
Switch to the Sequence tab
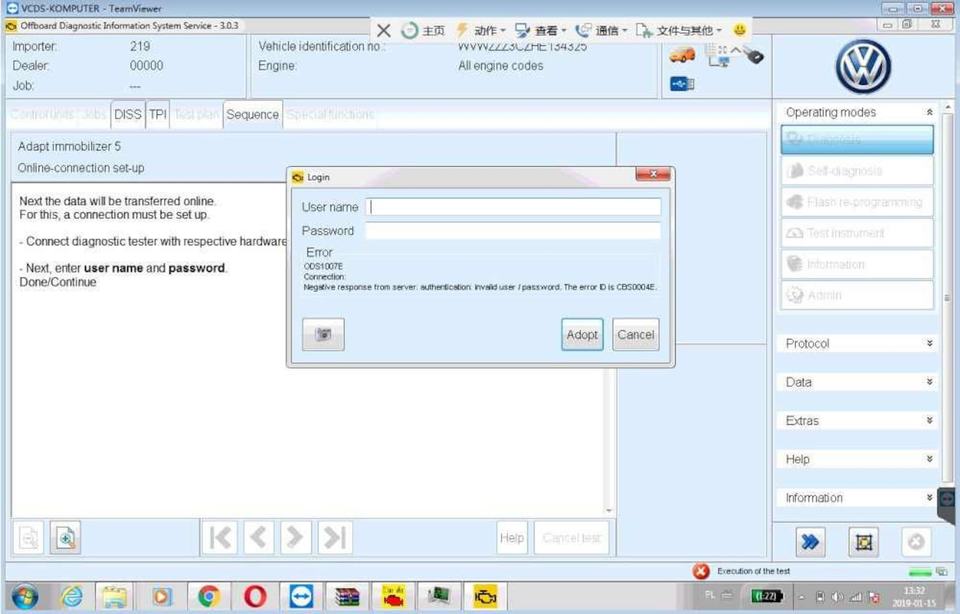[x=252, y=114]
